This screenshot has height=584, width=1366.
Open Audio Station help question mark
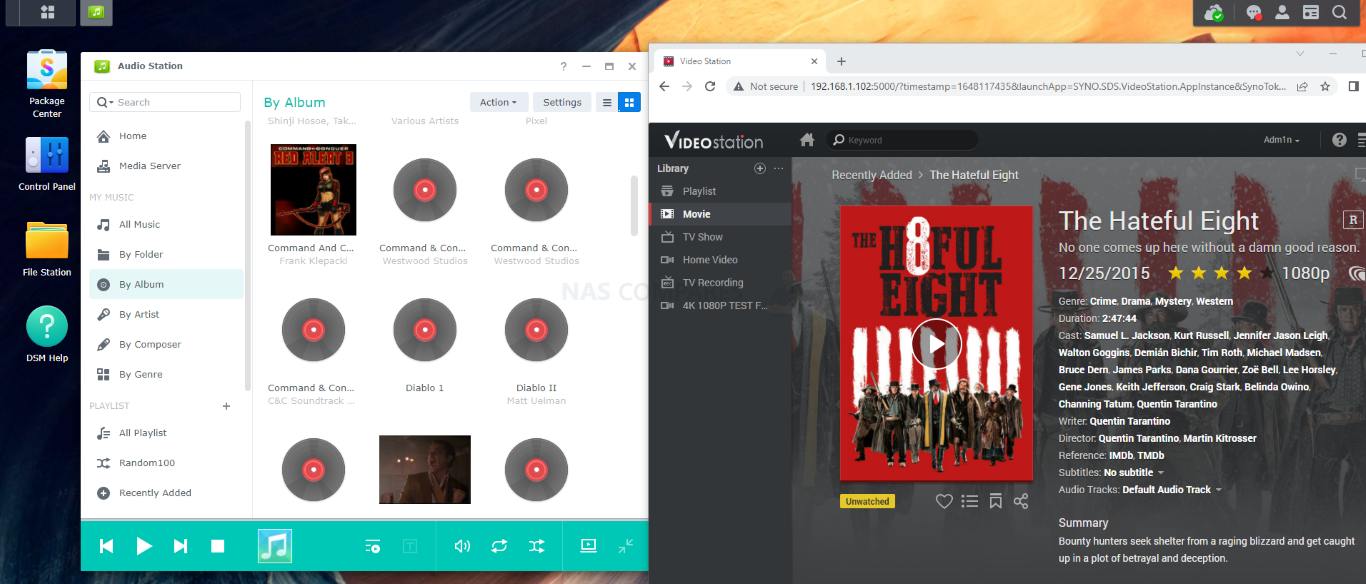(x=564, y=66)
